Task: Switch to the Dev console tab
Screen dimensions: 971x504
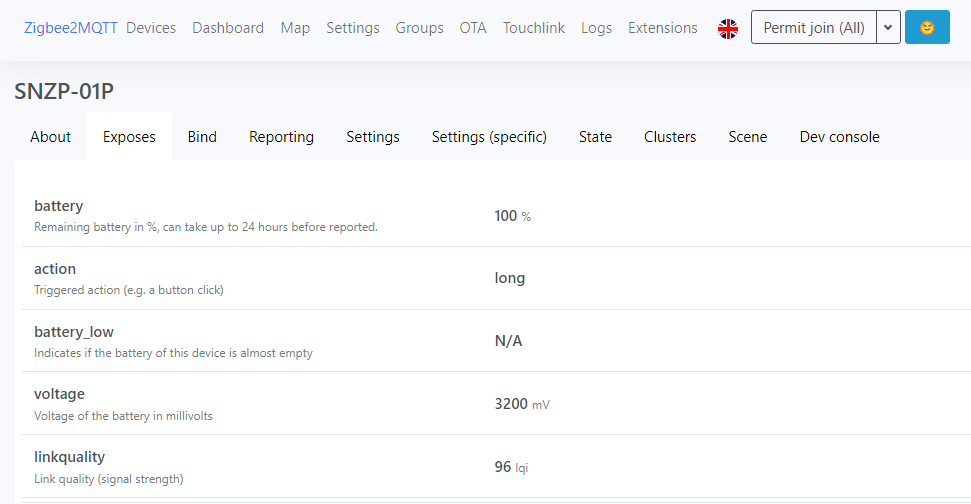Action: (x=839, y=137)
